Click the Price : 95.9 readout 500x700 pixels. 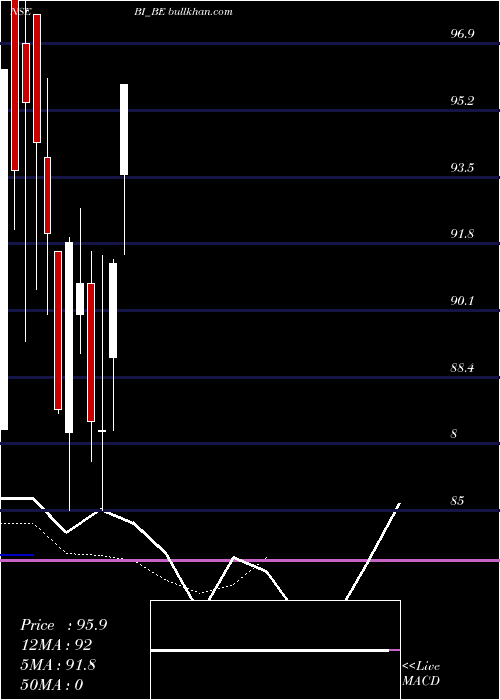(x=63, y=625)
